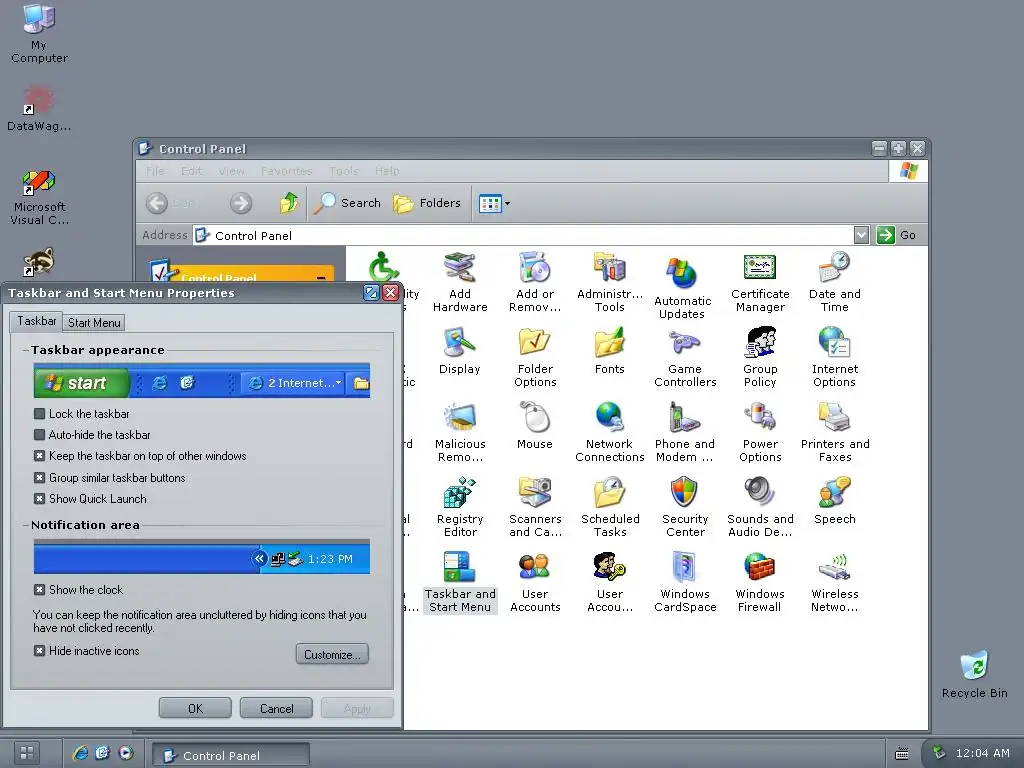Open Malicious Removal tool icon
This screenshot has width=1024, height=768.
coord(460,432)
